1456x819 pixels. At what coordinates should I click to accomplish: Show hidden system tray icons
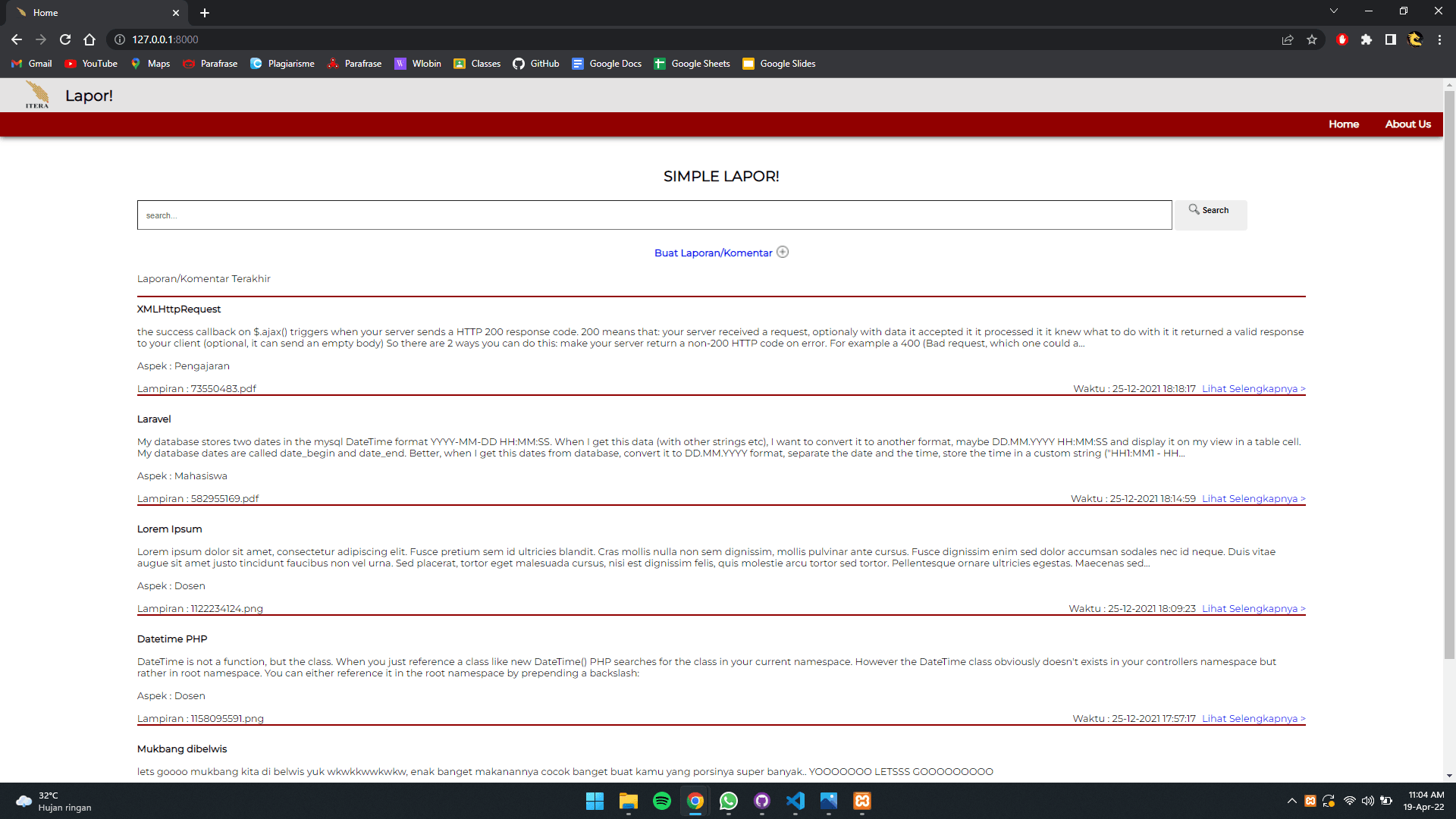[x=1291, y=801]
